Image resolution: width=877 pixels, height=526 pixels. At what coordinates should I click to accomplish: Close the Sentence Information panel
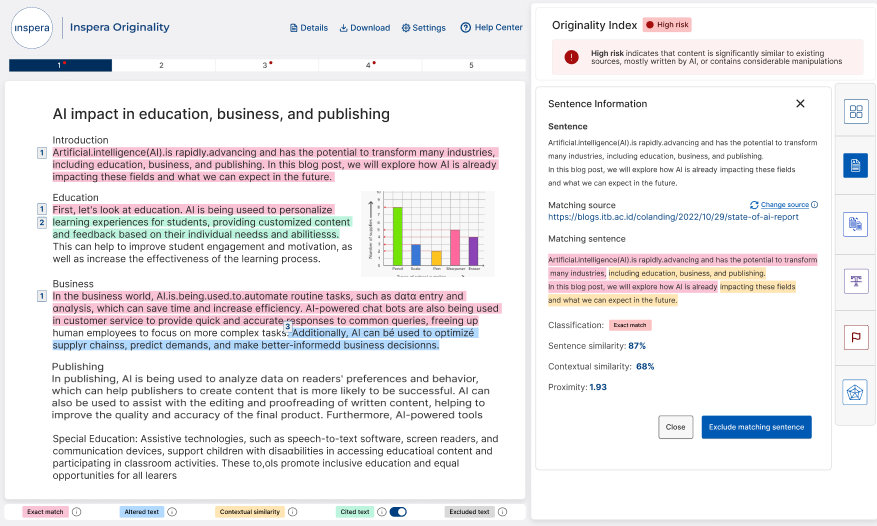pos(800,104)
